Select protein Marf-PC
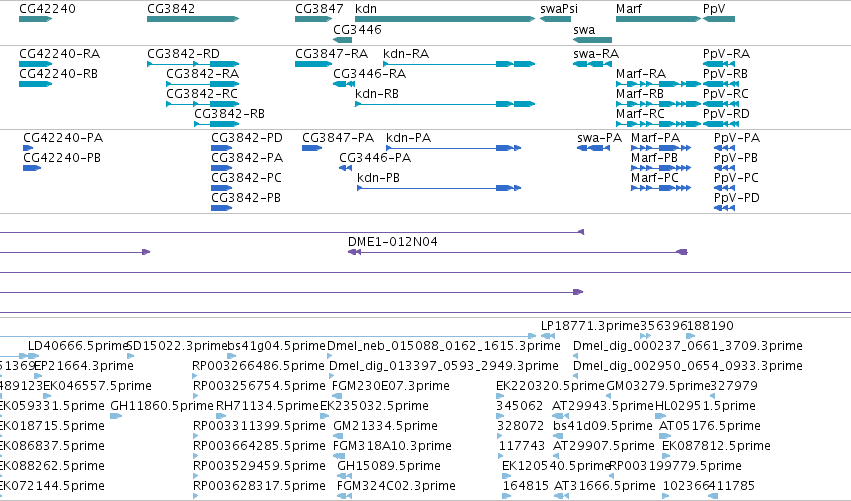 pos(661,188)
